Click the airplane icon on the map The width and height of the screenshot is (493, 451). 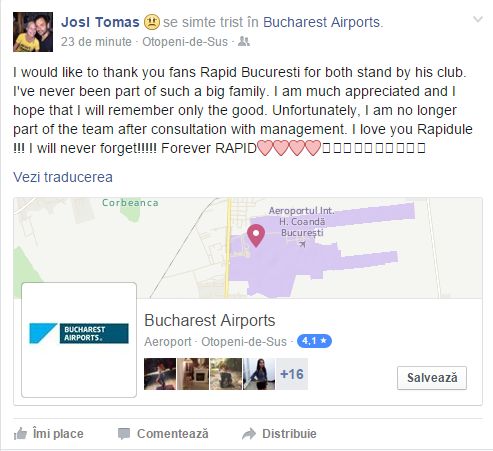coord(302,244)
